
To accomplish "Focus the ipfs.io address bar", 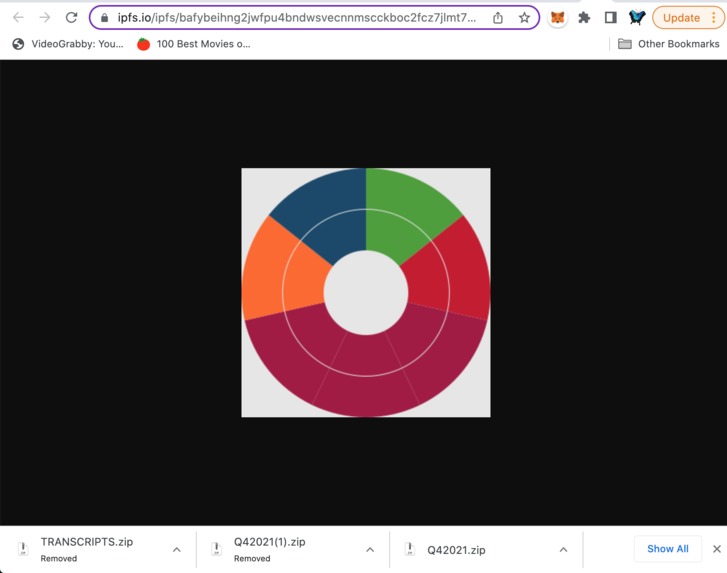I will [296, 18].
